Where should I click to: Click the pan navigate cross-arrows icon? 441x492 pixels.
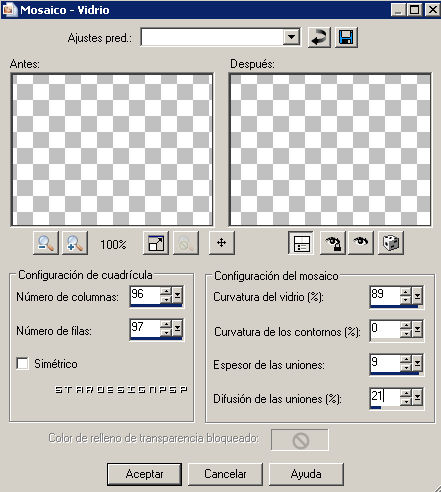tap(222, 243)
